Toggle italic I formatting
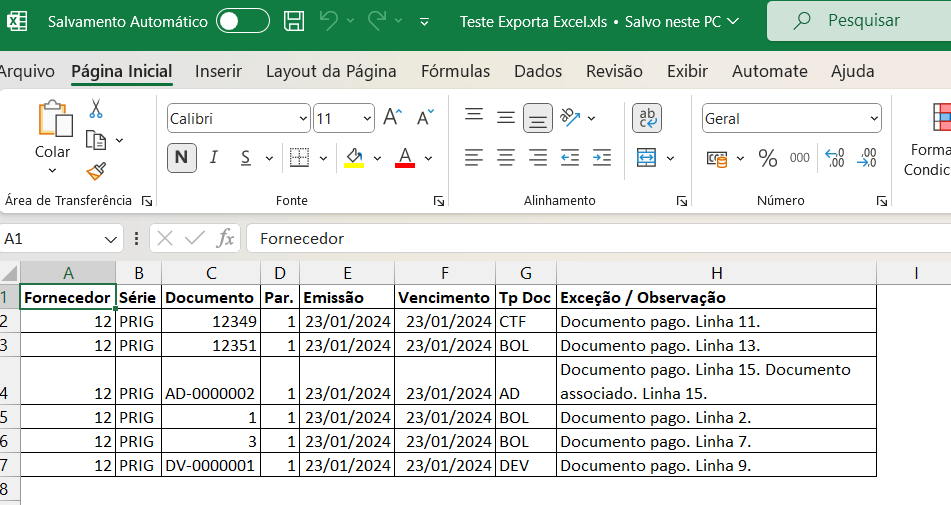 (x=213, y=158)
